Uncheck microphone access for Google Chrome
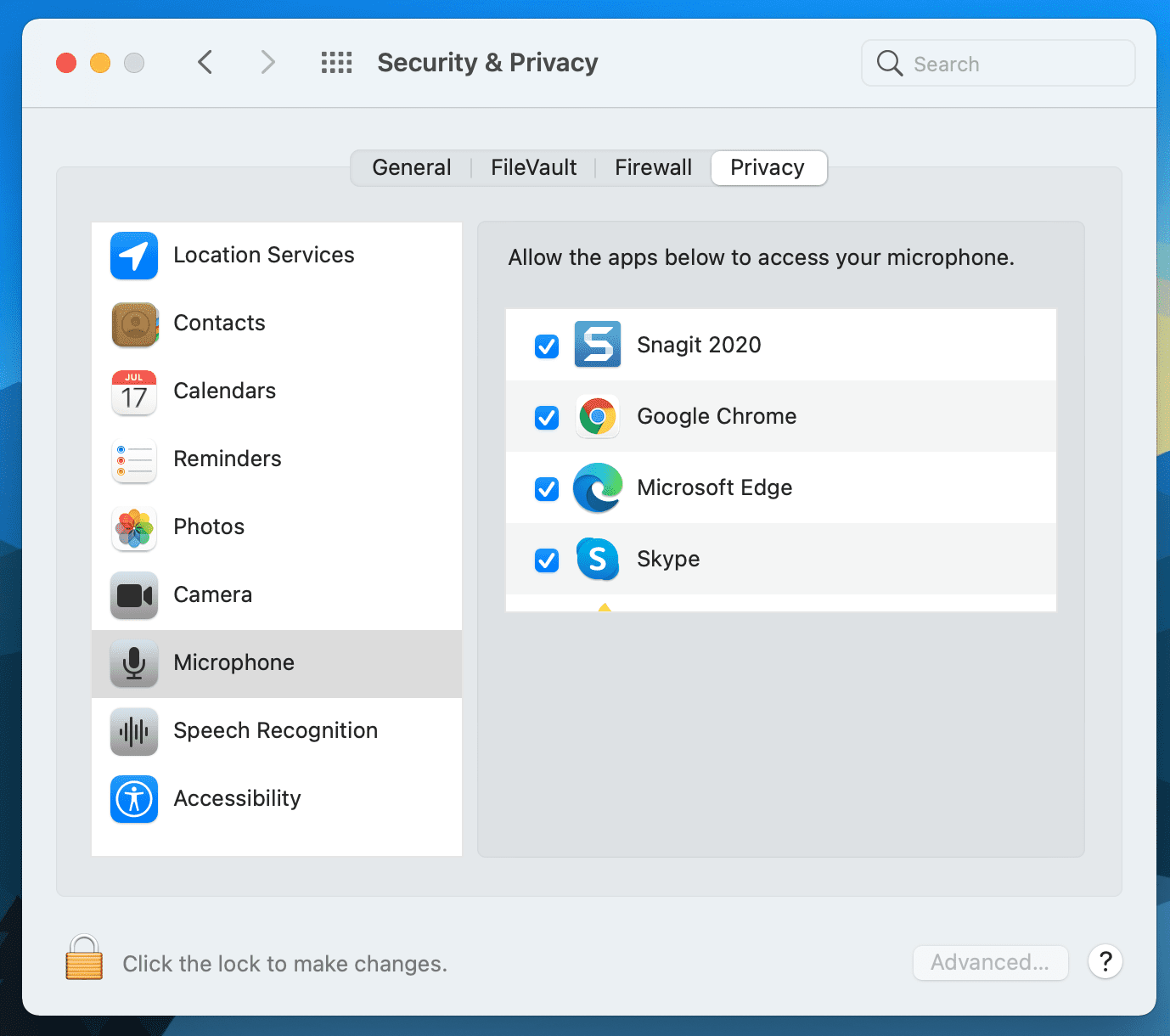The width and height of the screenshot is (1170, 1036). pyautogui.click(x=547, y=417)
